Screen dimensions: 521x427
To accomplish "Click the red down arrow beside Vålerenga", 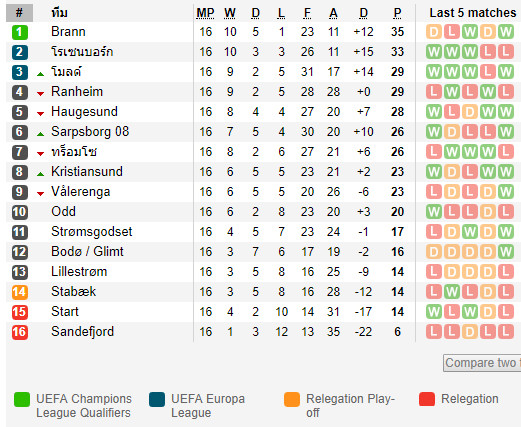I will pyautogui.click(x=41, y=194).
